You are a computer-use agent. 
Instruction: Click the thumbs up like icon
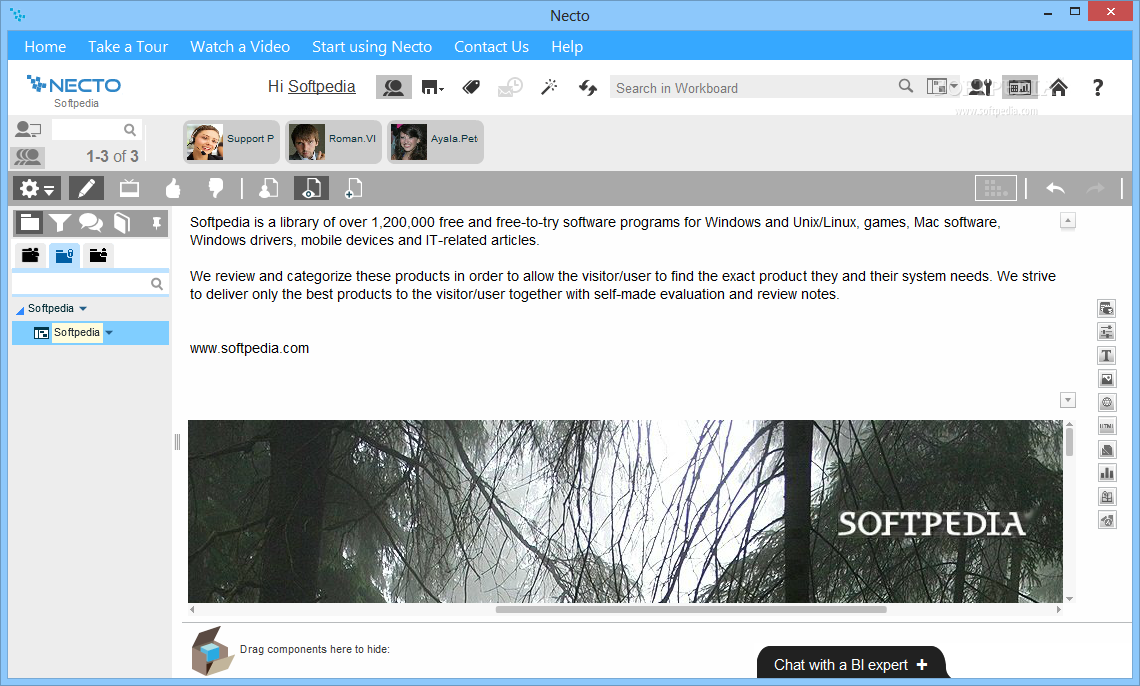coord(173,189)
